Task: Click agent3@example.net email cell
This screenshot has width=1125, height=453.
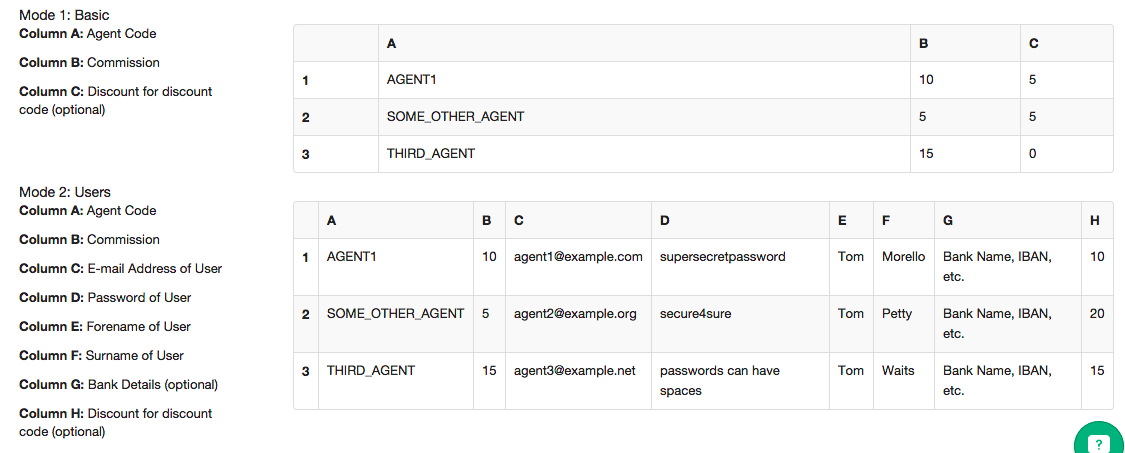Action: (578, 380)
